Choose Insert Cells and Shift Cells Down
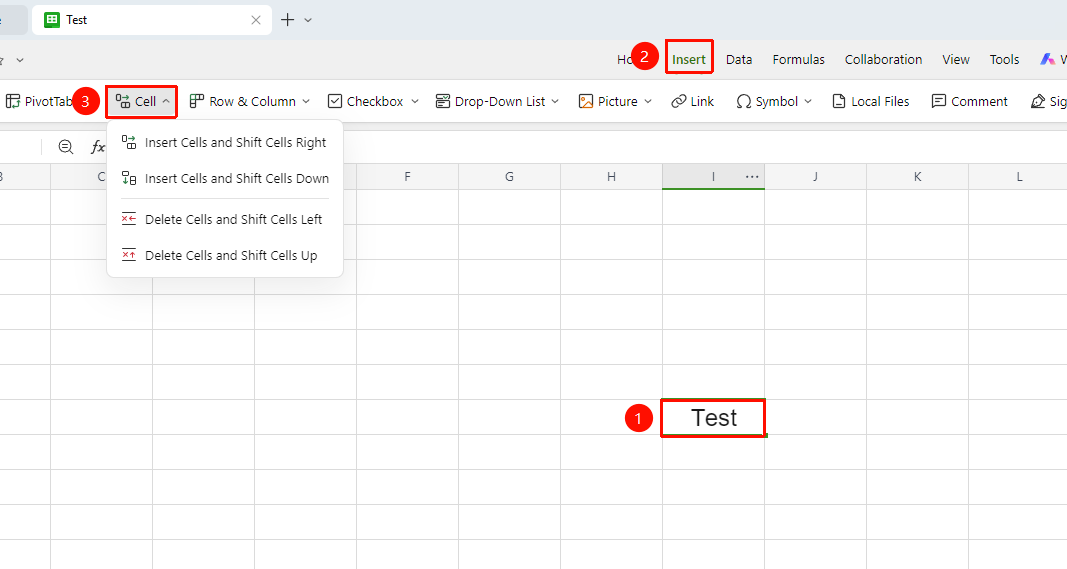 (225, 178)
